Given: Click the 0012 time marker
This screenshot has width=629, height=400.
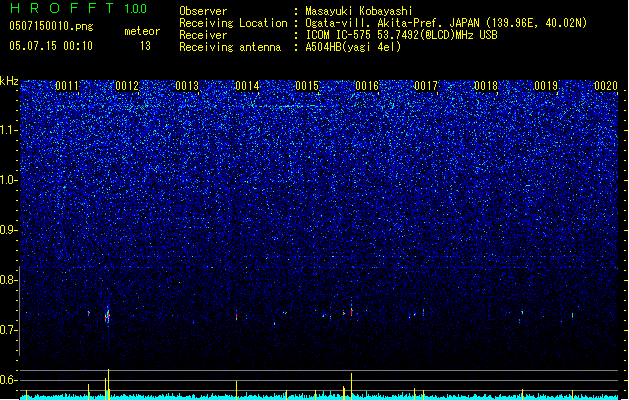Looking at the screenshot, I should (127, 86).
